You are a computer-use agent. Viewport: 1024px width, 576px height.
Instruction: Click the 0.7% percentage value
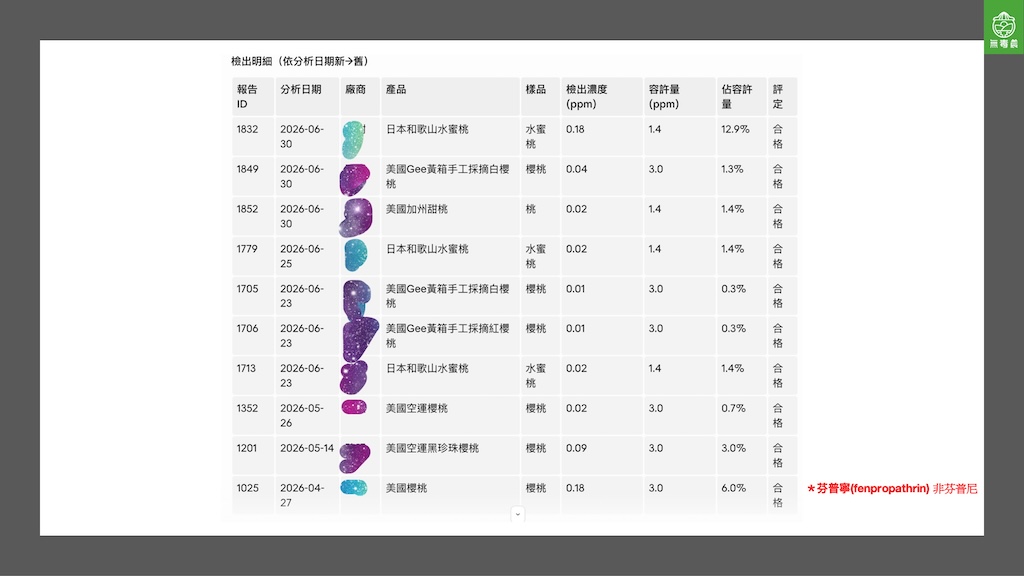click(733, 408)
